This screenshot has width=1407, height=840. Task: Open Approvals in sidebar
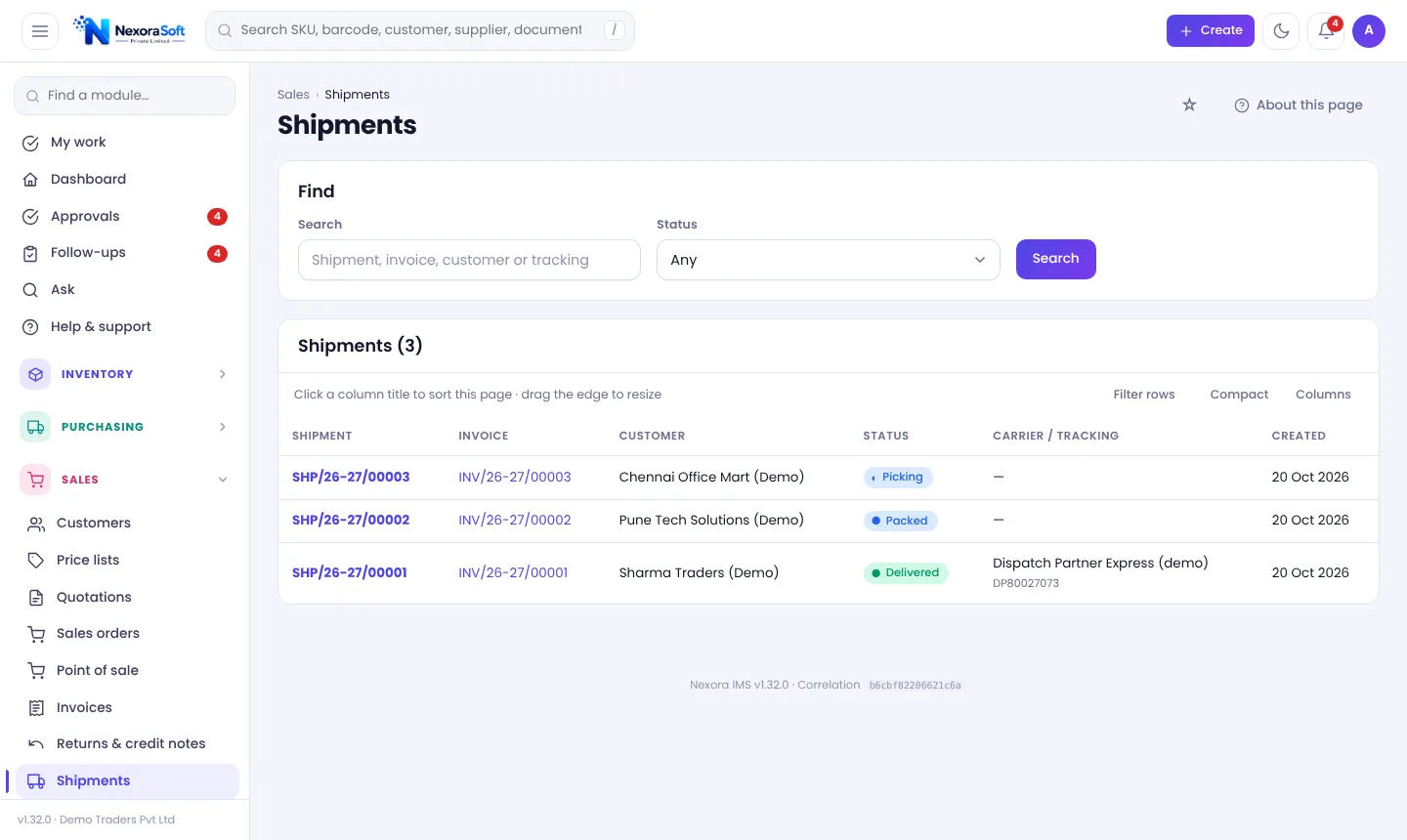coord(124,217)
